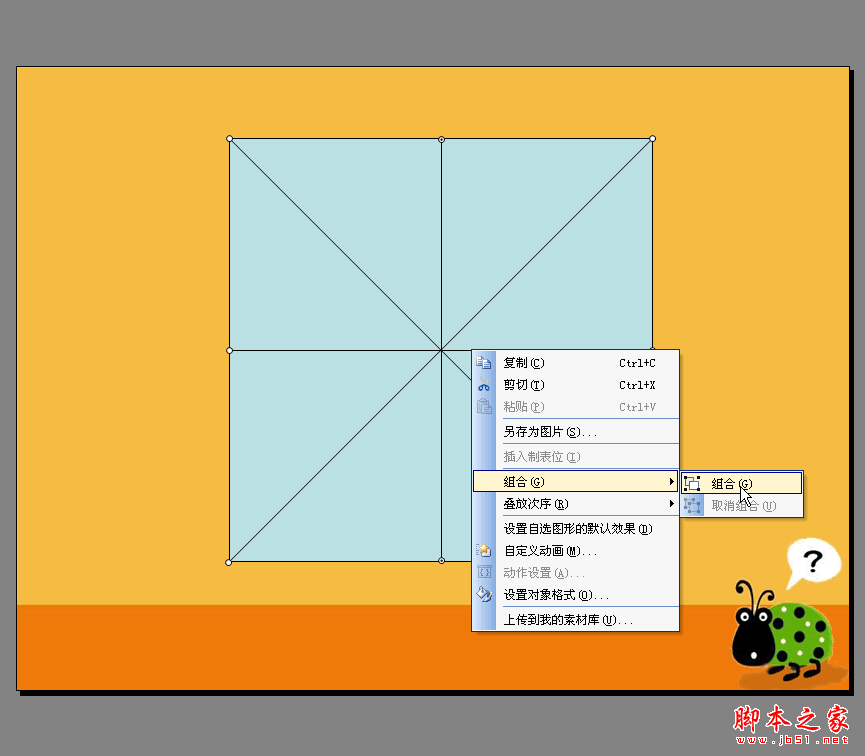Click 组合(G) in the submenu
The height and width of the screenshot is (756, 865).
(x=741, y=483)
